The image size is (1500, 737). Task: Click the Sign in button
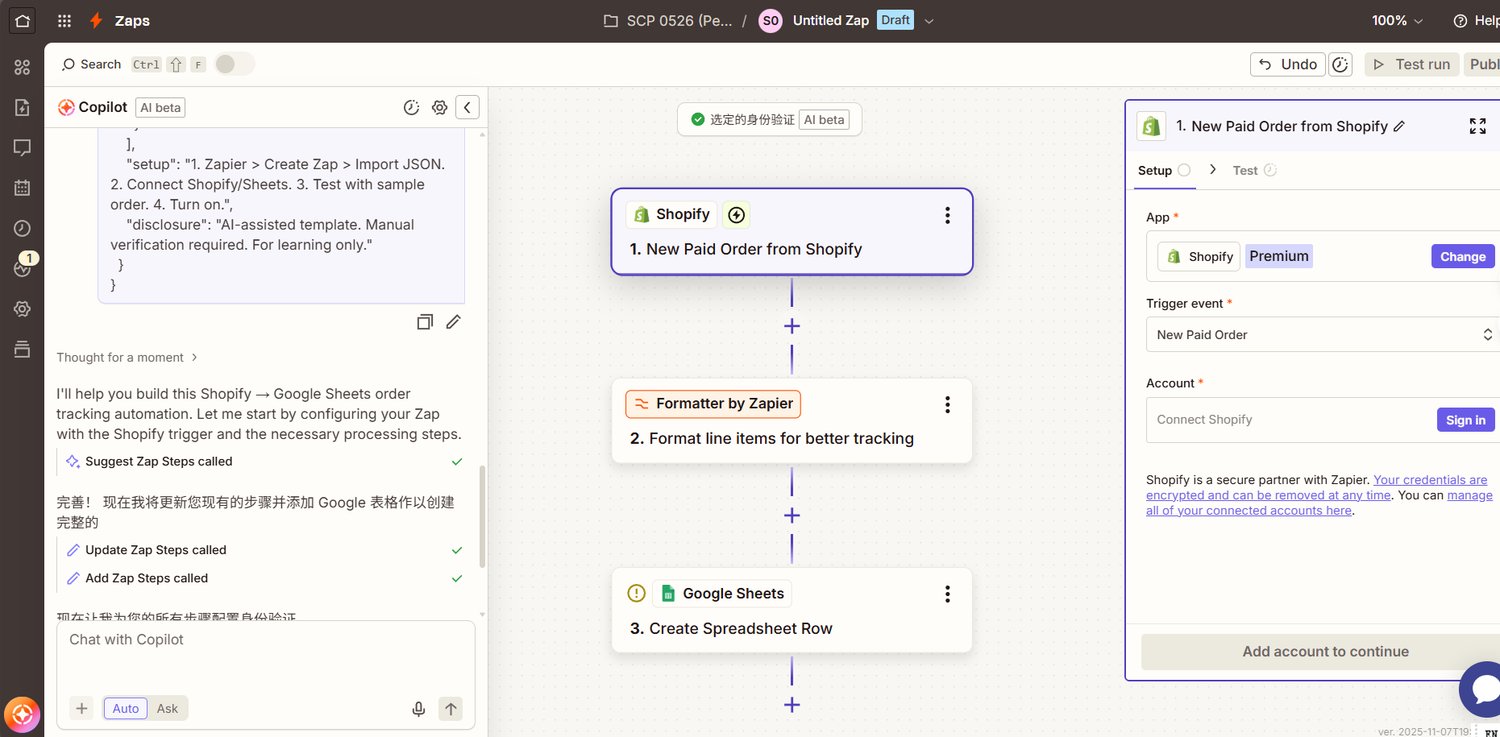point(1465,420)
